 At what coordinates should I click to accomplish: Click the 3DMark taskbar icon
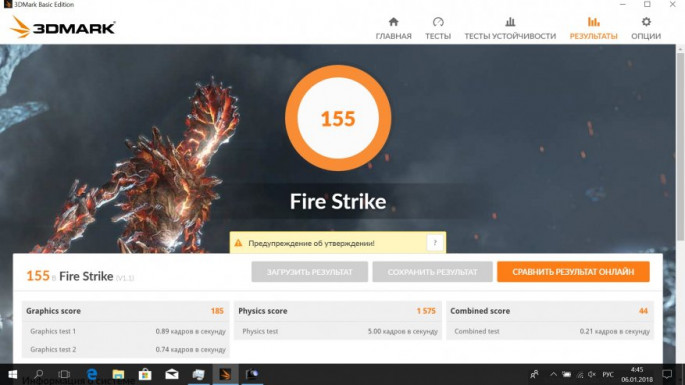[x=225, y=375]
